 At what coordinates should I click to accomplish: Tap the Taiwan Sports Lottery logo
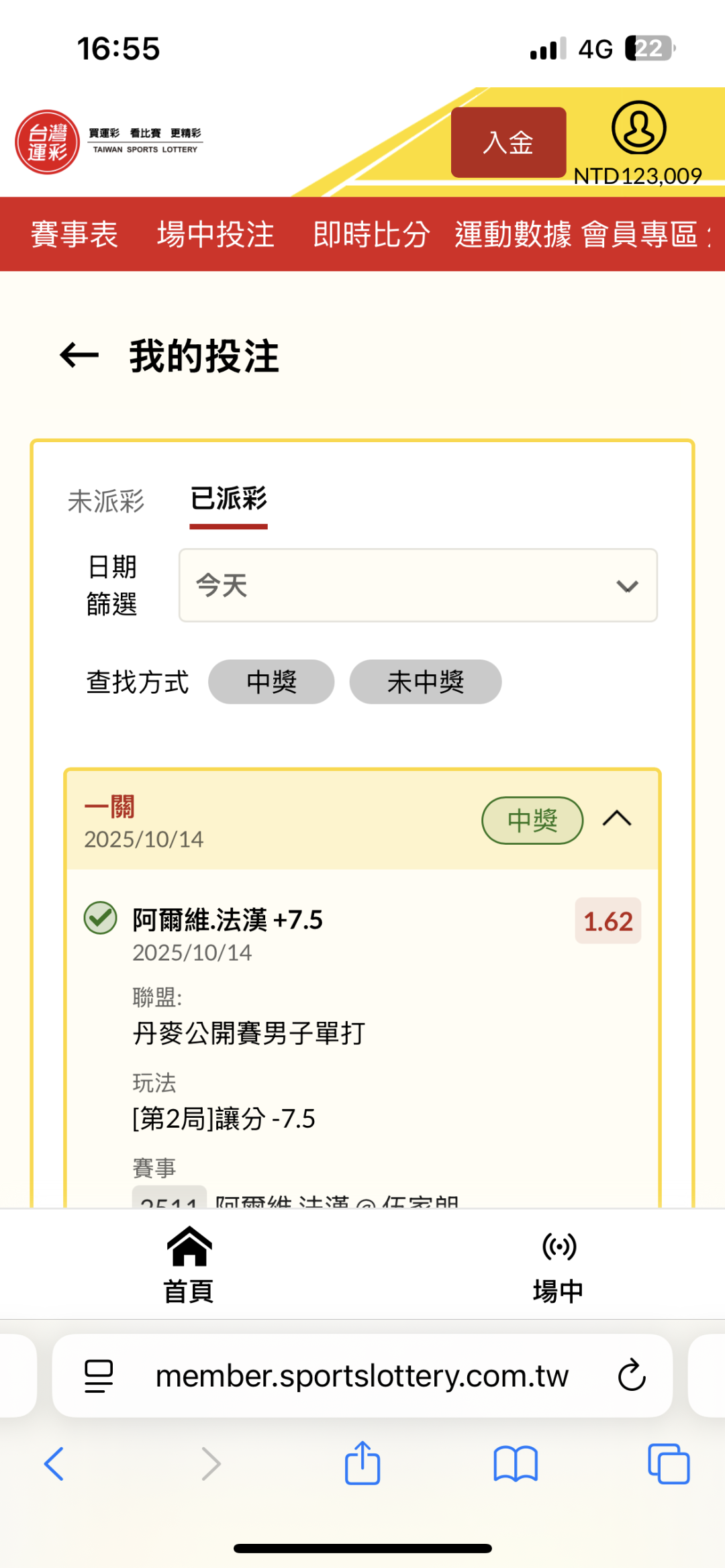(48, 142)
